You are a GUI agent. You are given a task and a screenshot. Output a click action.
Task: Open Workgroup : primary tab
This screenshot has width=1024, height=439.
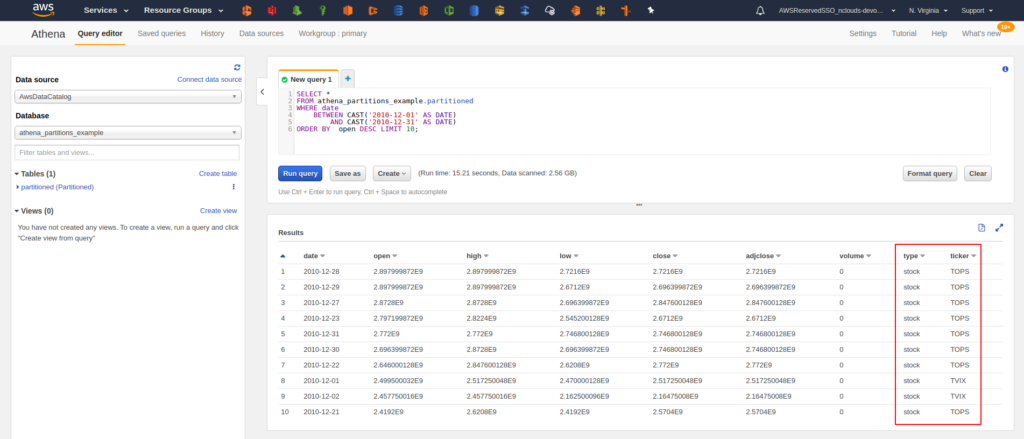pyautogui.click(x=332, y=33)
